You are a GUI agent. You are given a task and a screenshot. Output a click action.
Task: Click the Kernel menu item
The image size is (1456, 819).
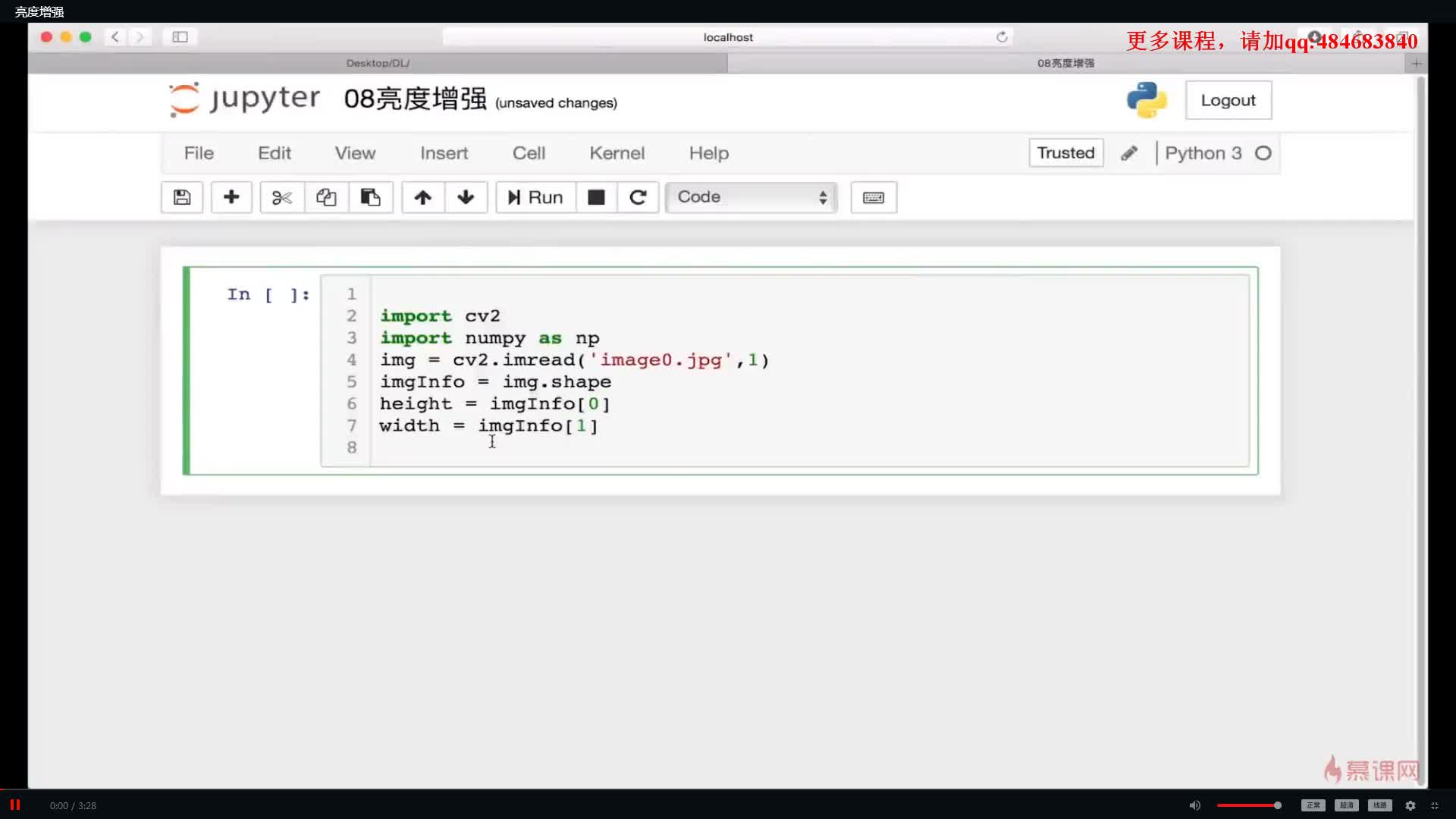click(617, 153)
